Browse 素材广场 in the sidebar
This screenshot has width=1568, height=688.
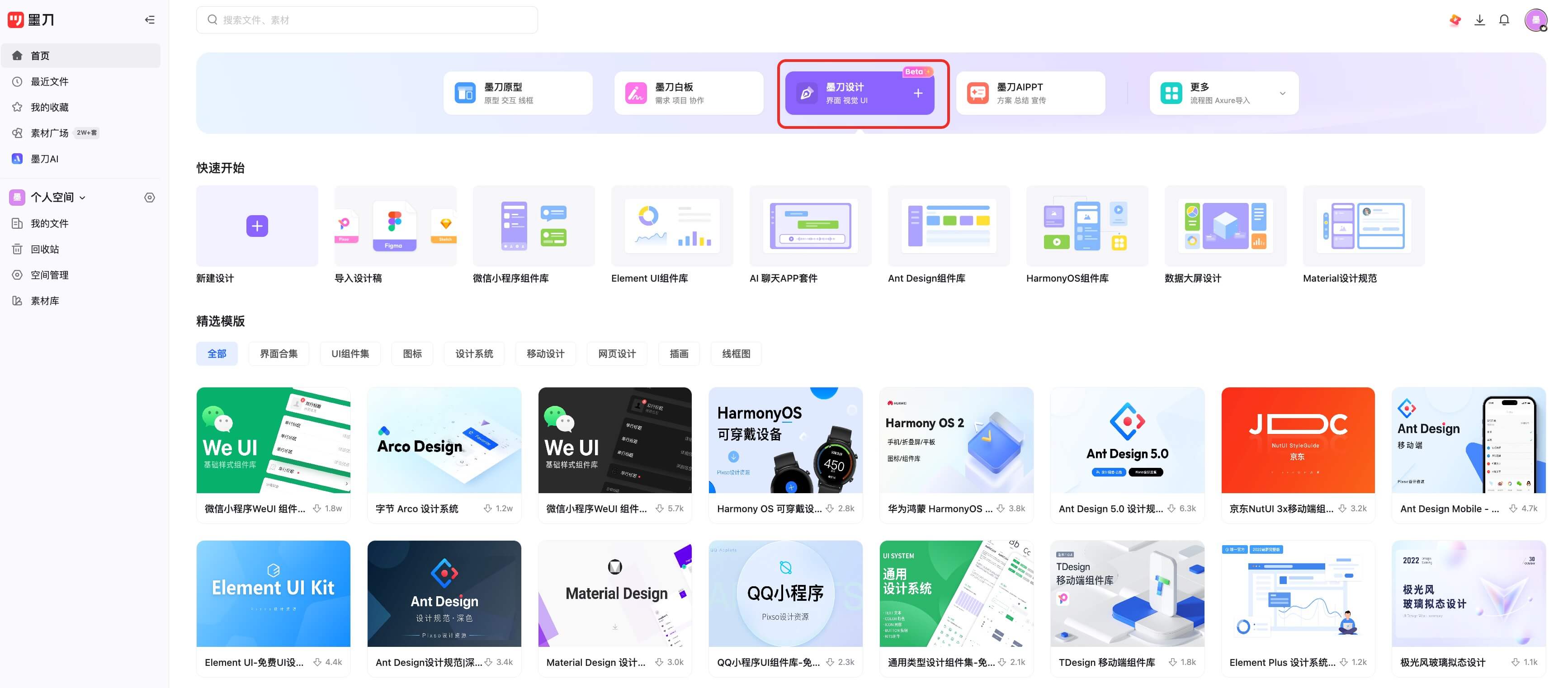click(50, 132)
